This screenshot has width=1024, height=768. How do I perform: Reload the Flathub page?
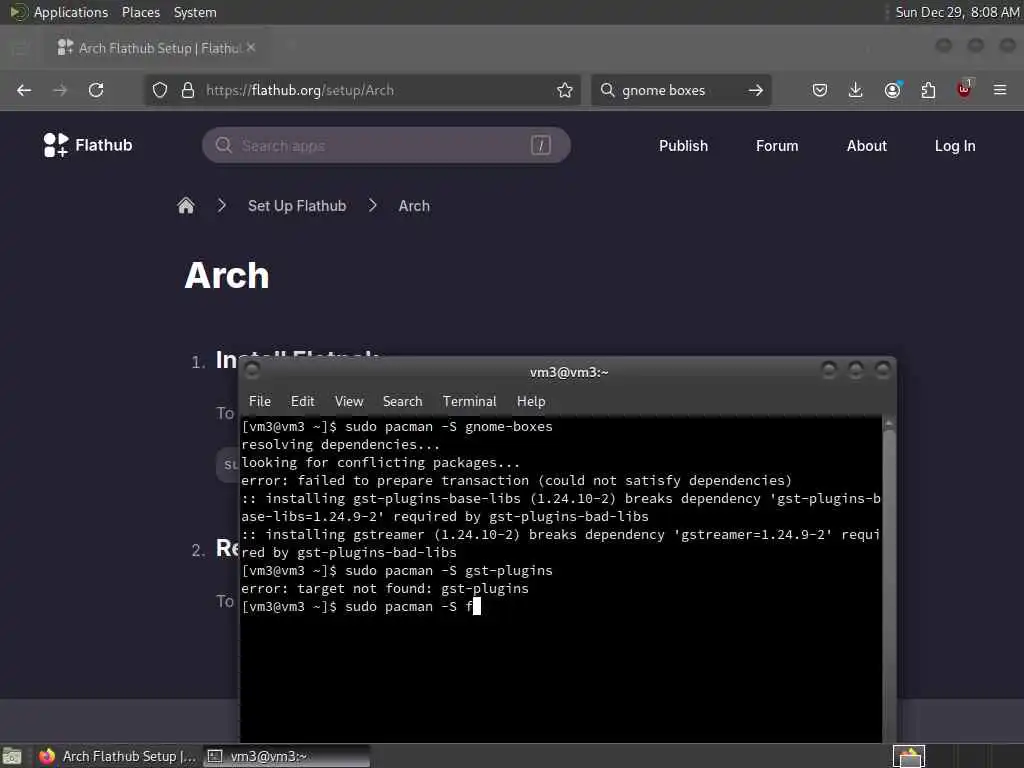coord(96,90)
